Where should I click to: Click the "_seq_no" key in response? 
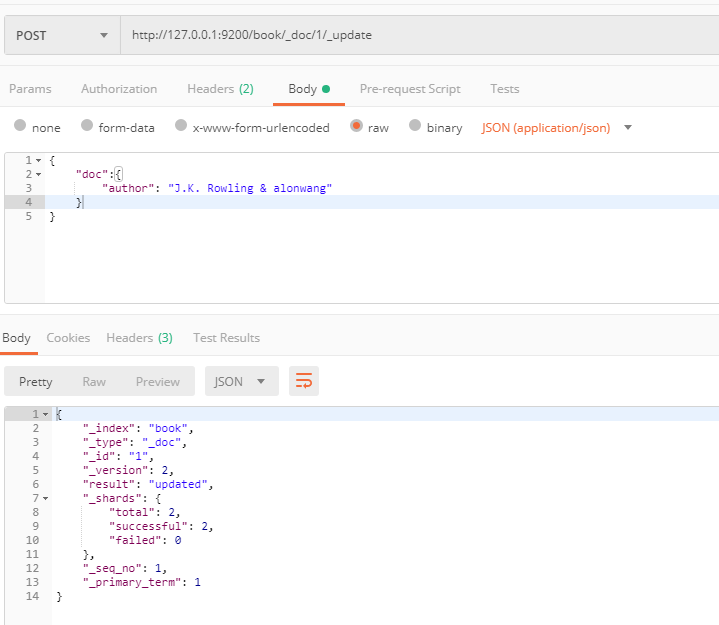[112, 569]
